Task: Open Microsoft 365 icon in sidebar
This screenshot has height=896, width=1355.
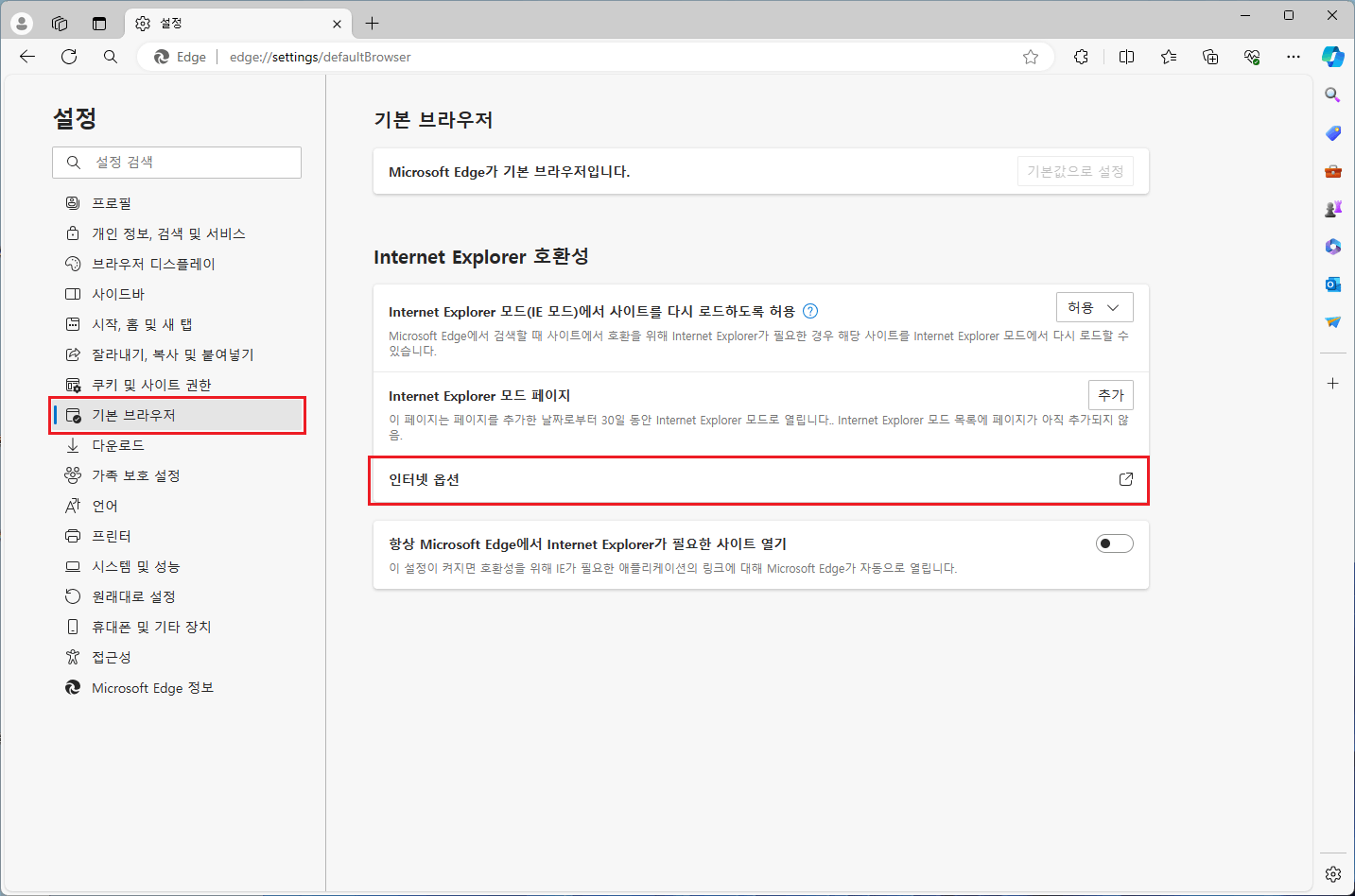Action: tap(1332, 247)
